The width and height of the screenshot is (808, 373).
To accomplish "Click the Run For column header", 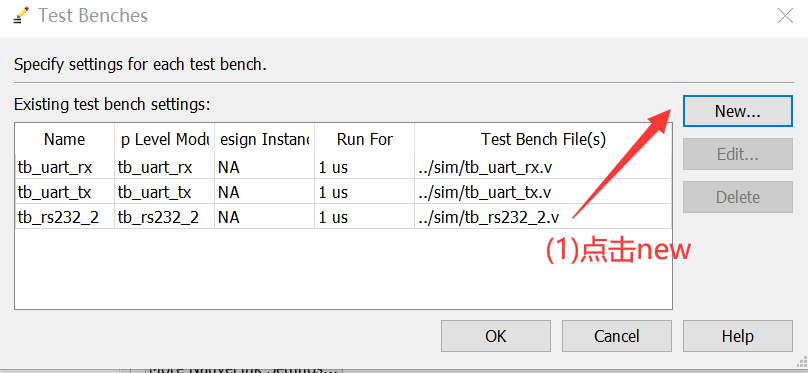I will click(x=364, y=139).
